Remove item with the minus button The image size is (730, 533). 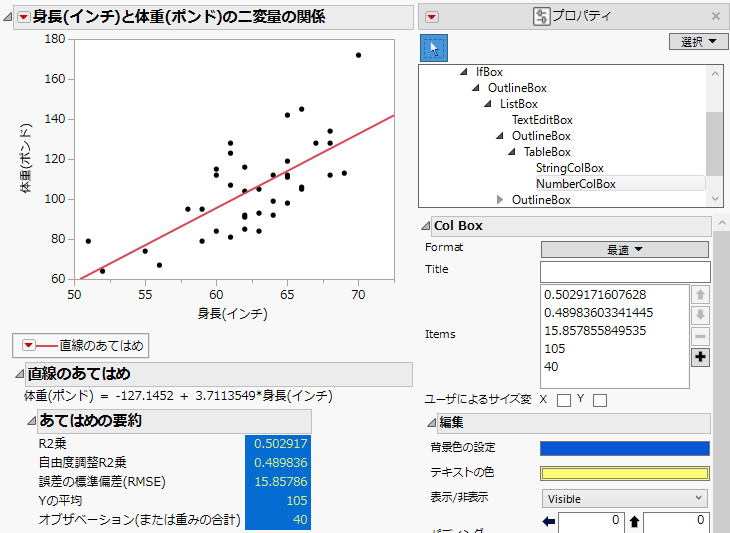point(700,336)
